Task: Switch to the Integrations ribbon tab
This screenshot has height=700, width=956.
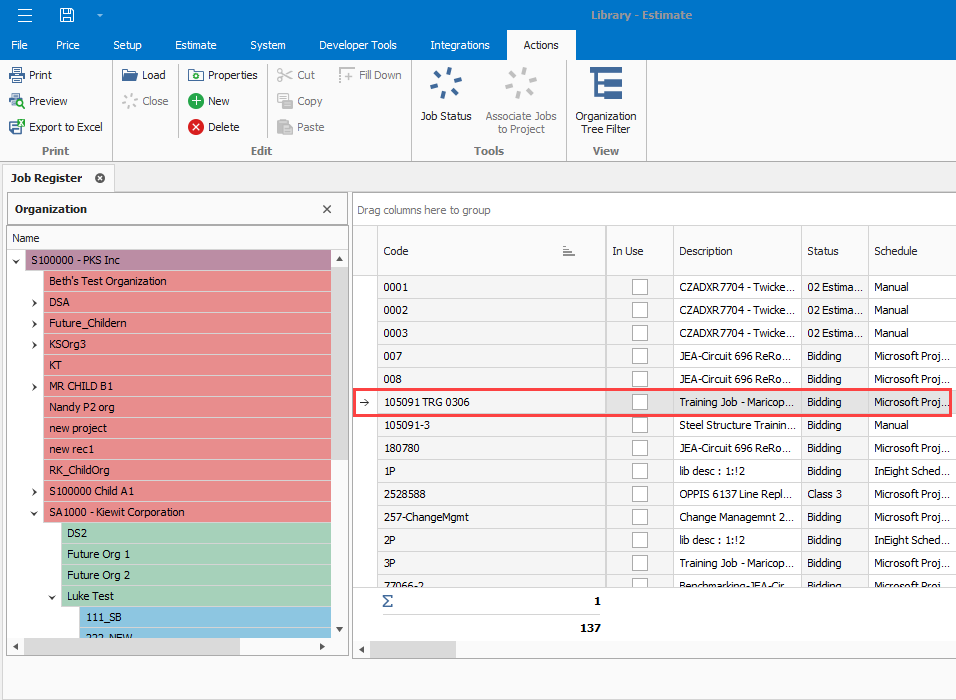Action: click(x=459, y=45)
